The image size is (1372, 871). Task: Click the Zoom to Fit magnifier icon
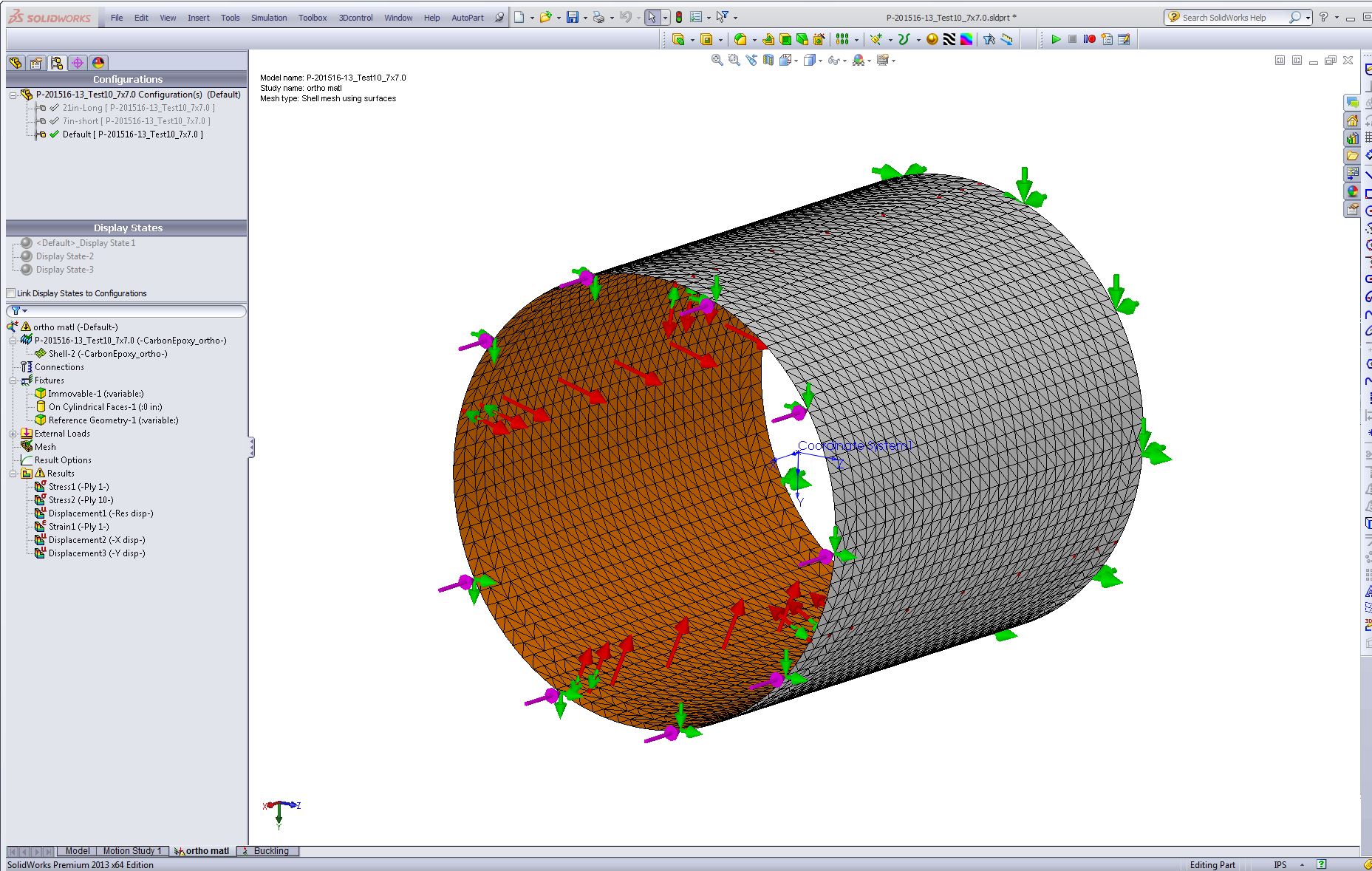coord(717,60)
